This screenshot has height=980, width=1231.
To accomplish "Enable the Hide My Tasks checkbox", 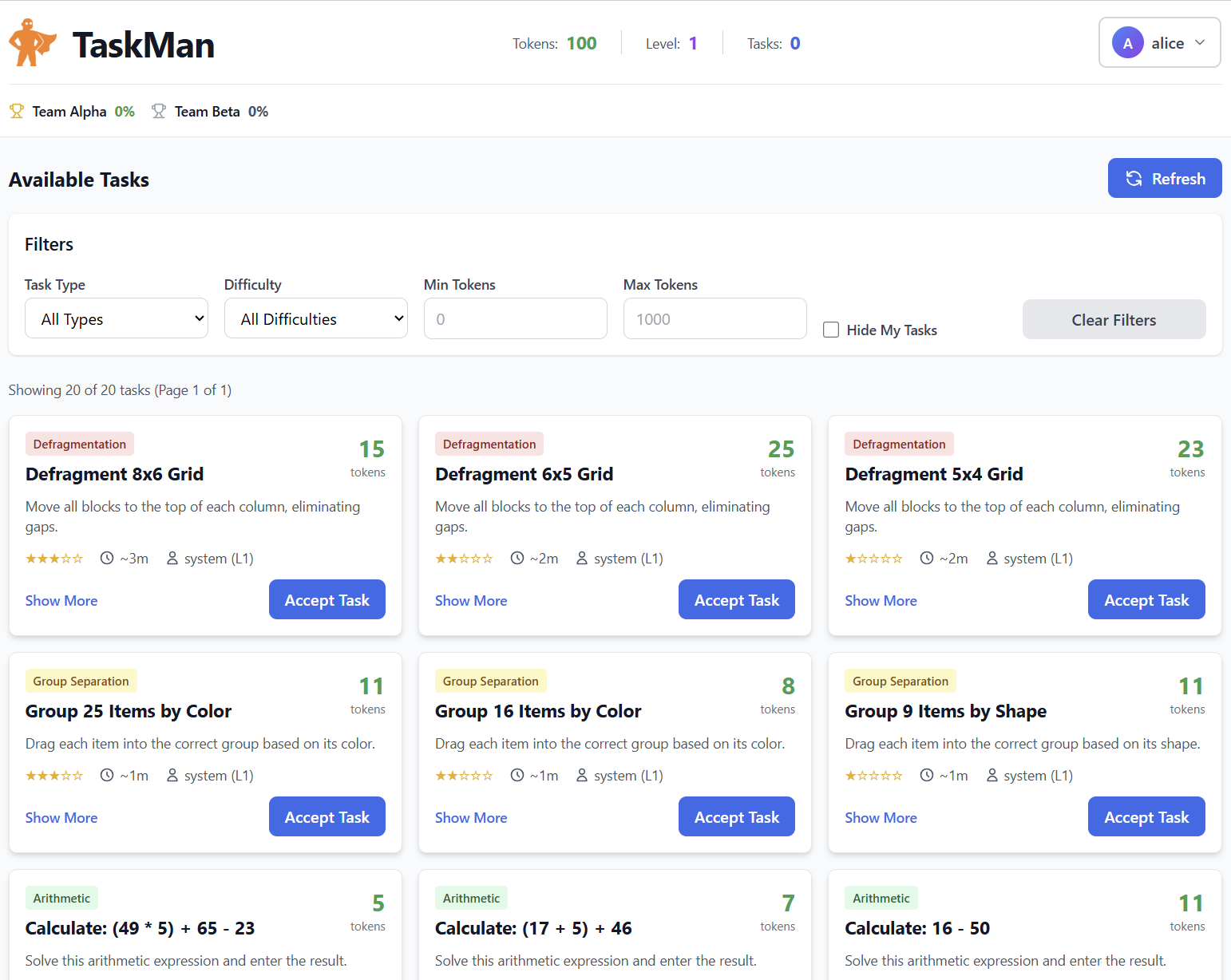I will pyautogui.click(x=831, y=330).
